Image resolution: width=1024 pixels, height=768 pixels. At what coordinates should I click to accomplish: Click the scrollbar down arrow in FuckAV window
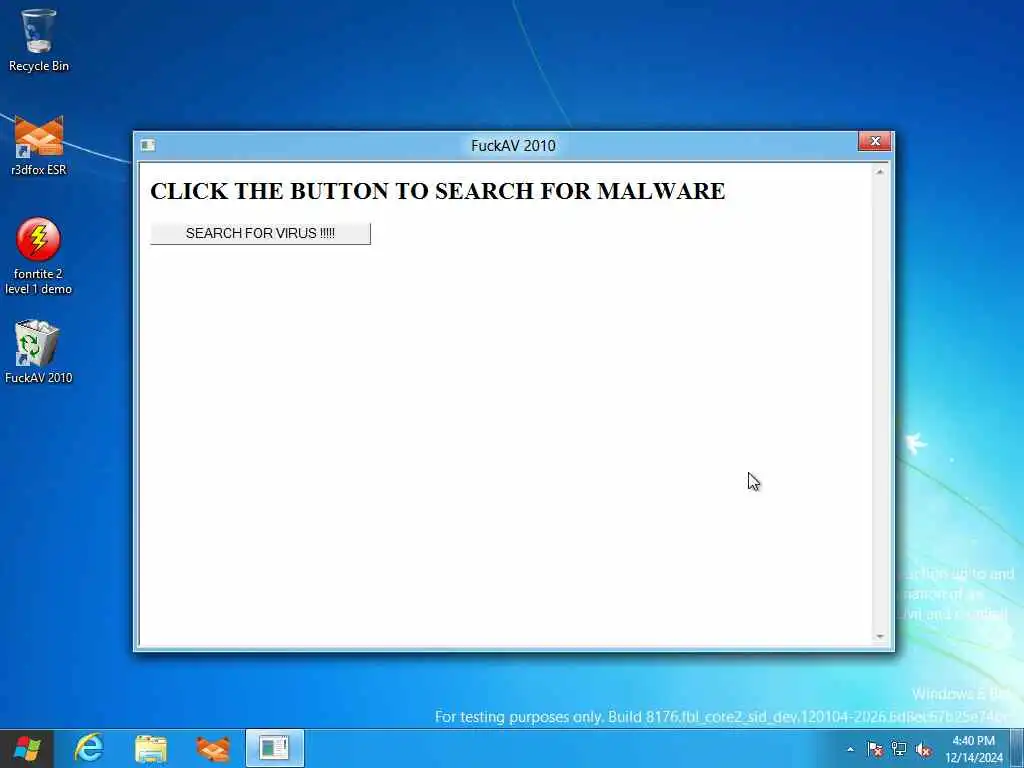click(x=880, y=636)
